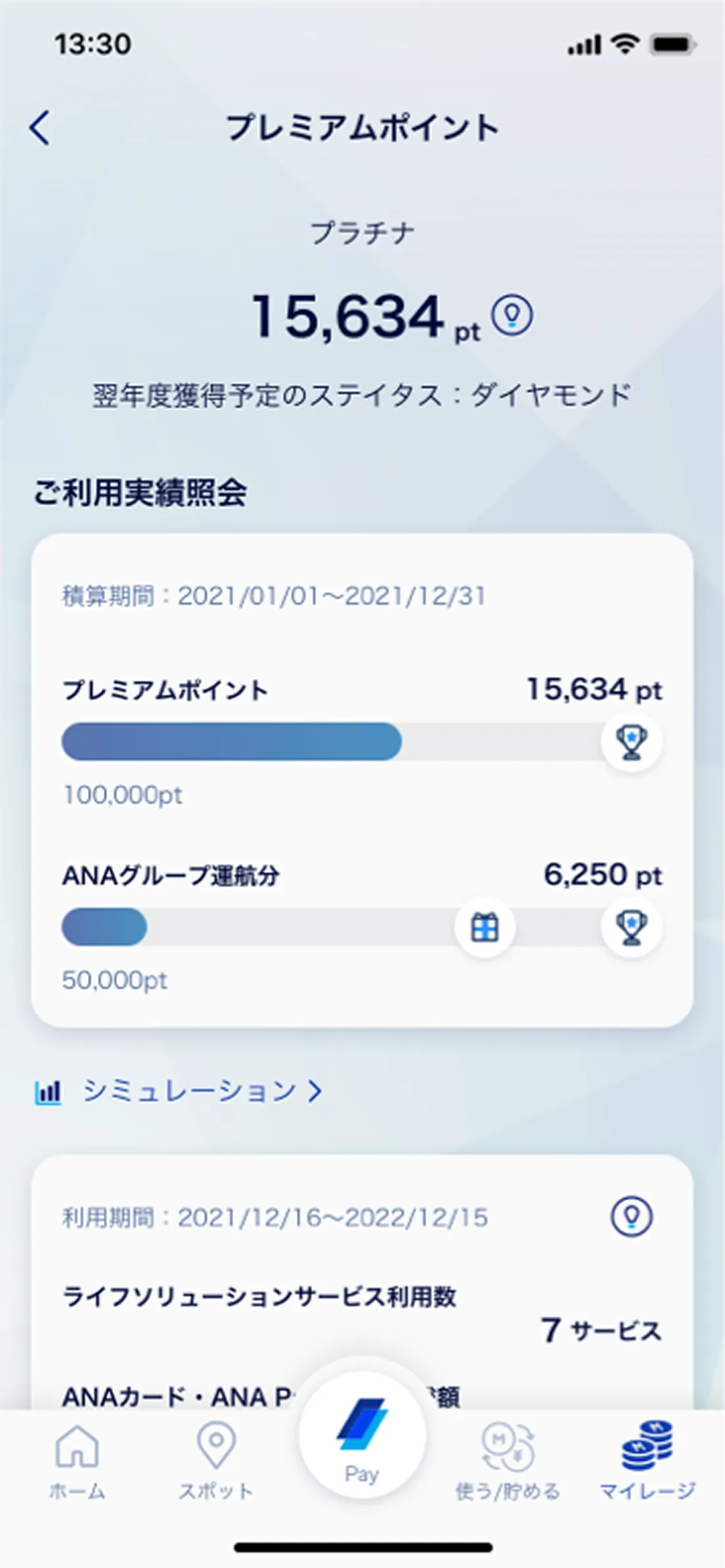Screen dimensions: 725x1568
Task: Tap the trophy icon on ANA Group bar
Action: [x=631, y=927]
